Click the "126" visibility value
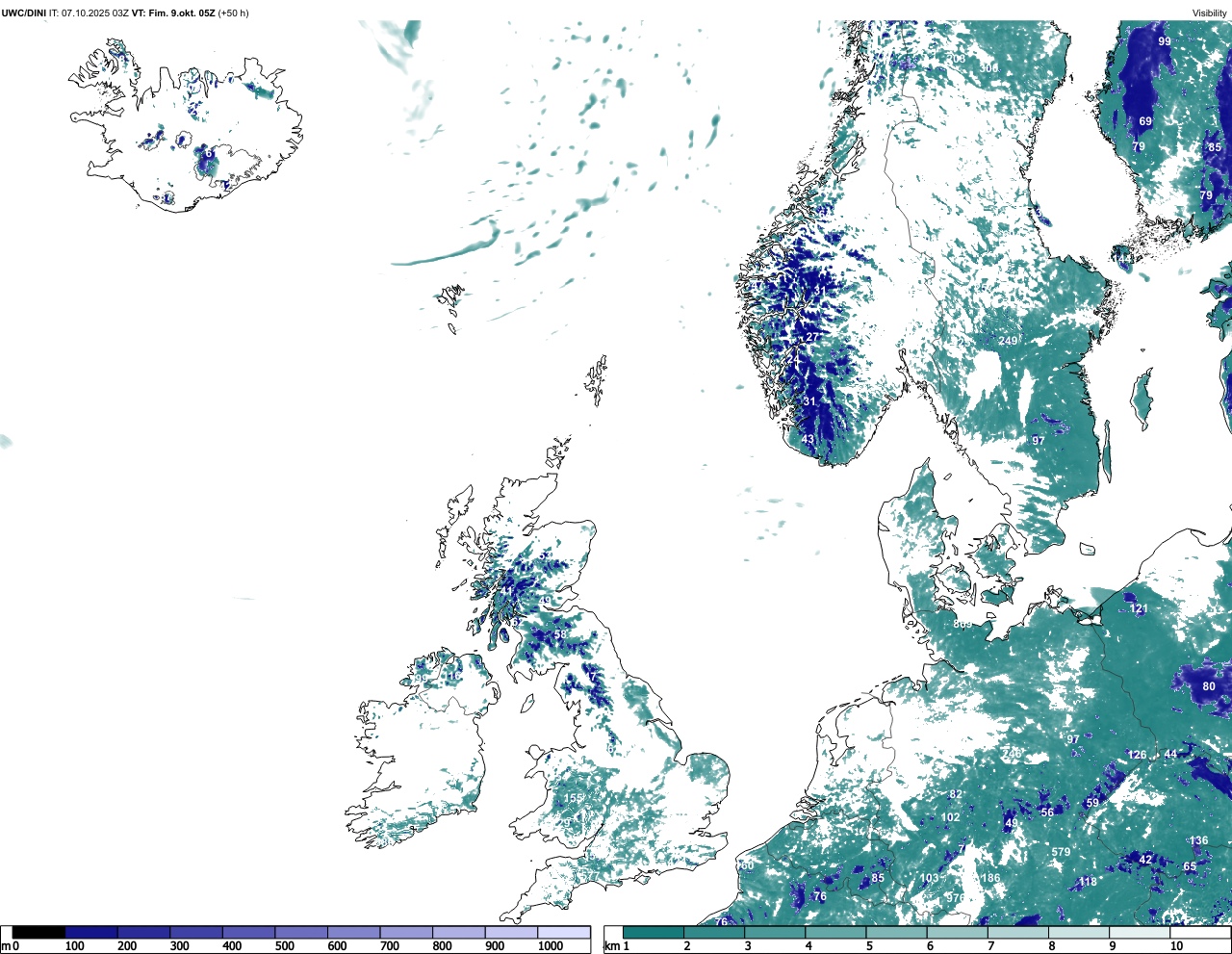The width and height of the screenshot is (1232, 954). click(x=1138, y=755)
